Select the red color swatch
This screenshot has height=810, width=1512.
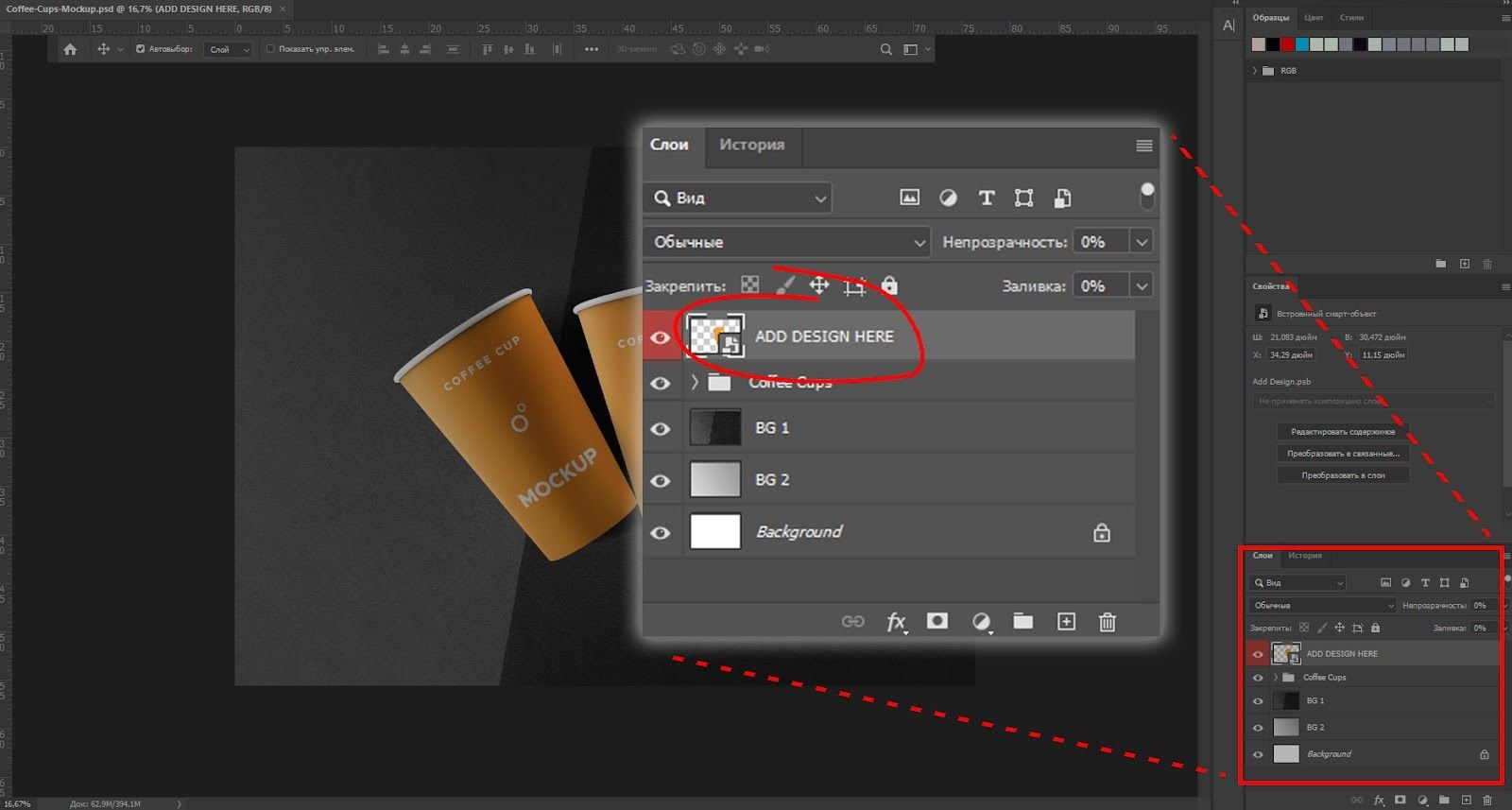point(1287,44)
